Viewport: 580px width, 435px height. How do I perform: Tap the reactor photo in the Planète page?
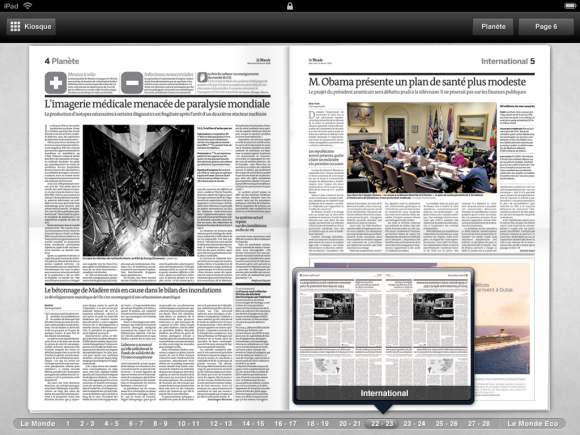(138, 190)
